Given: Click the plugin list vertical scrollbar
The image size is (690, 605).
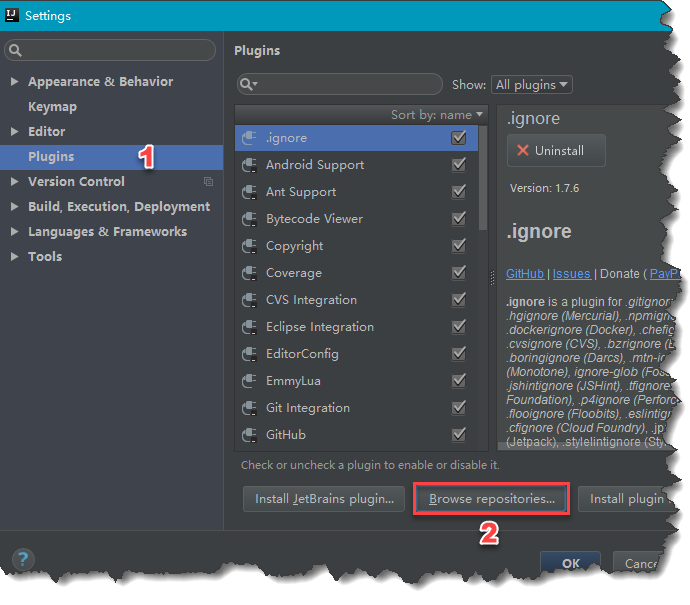Looking at the screenshot, I should click(483, 178).
